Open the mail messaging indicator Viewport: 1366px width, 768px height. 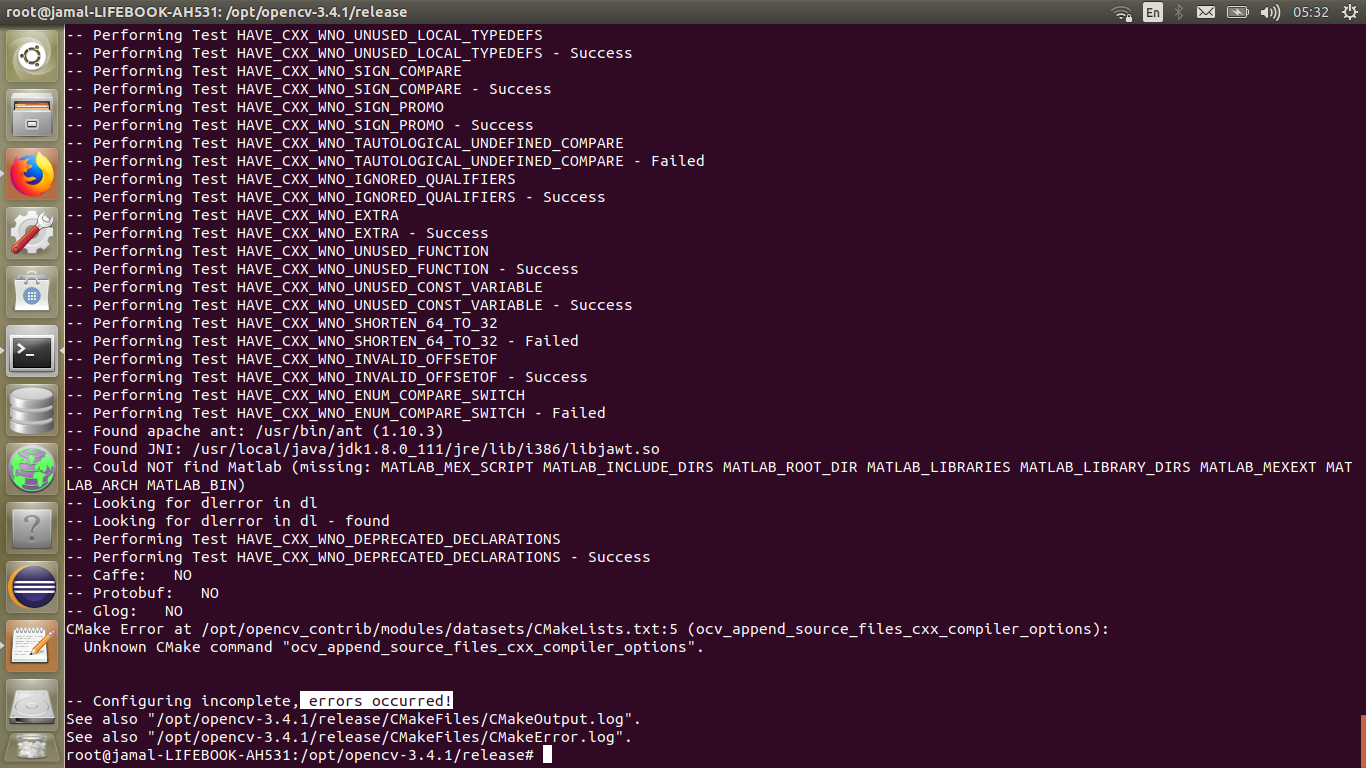coord(1206,12)
